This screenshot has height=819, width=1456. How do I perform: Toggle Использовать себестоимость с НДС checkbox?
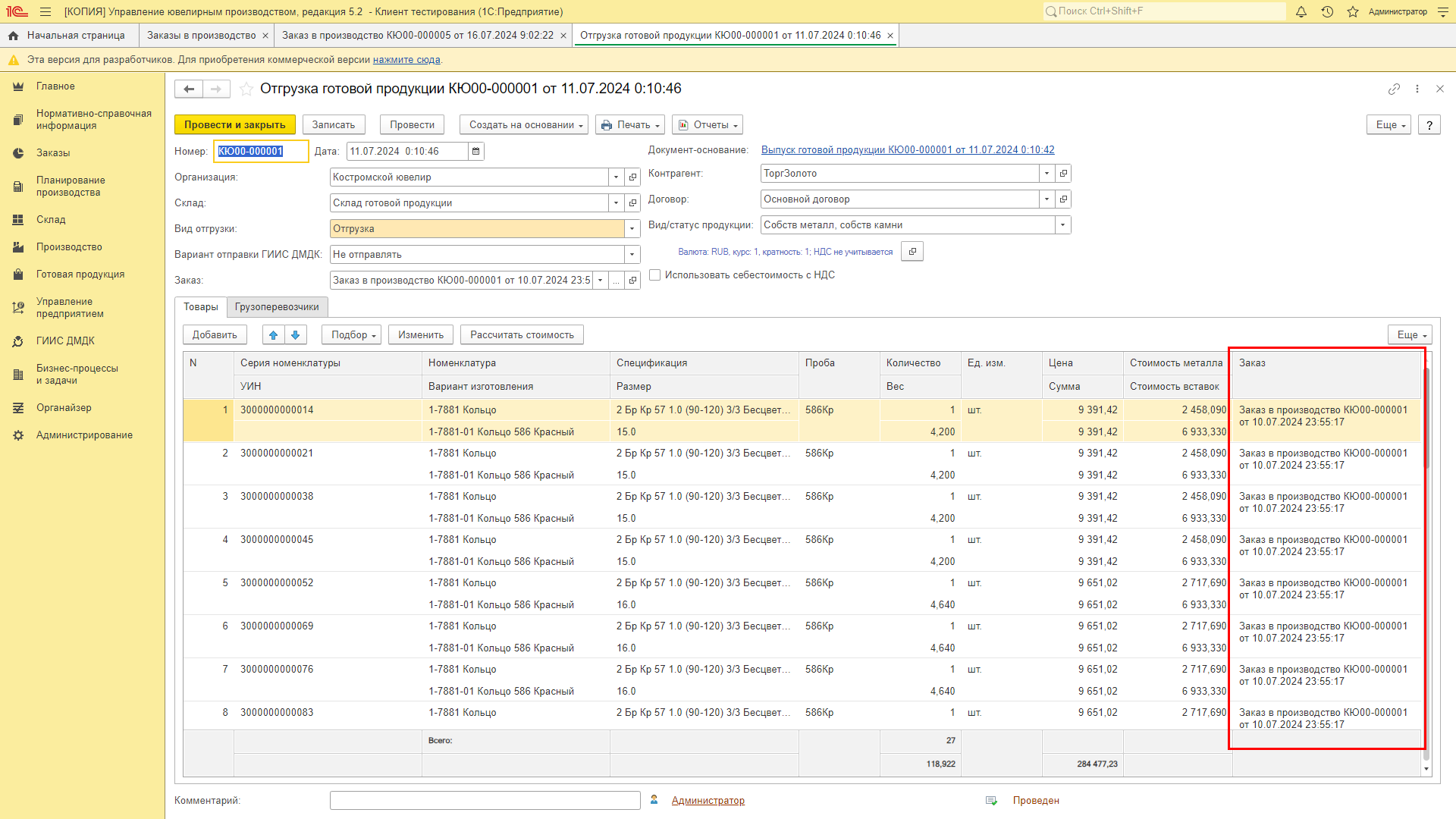pos(655,275)
